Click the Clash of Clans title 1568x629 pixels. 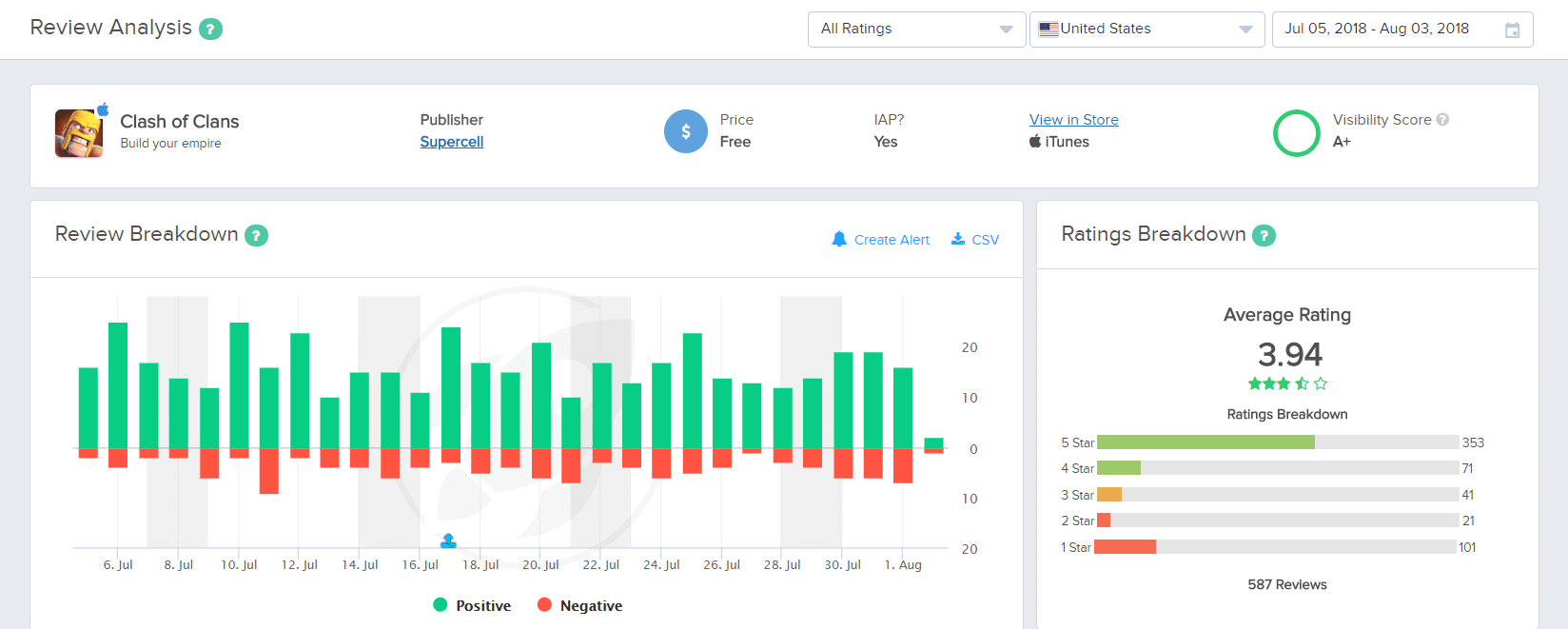click(x=180, y=122)
